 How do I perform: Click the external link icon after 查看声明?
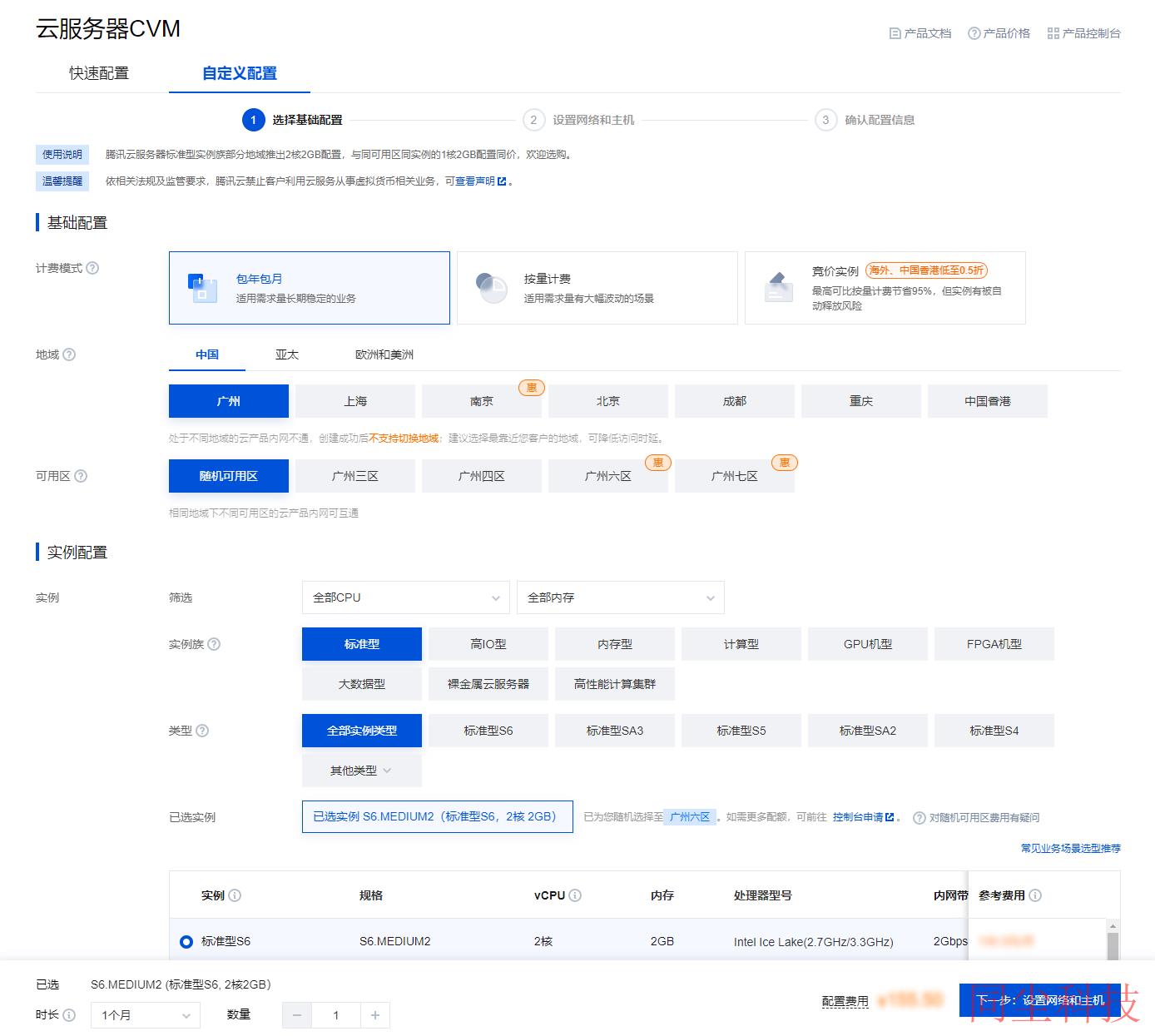click(502, 181)
